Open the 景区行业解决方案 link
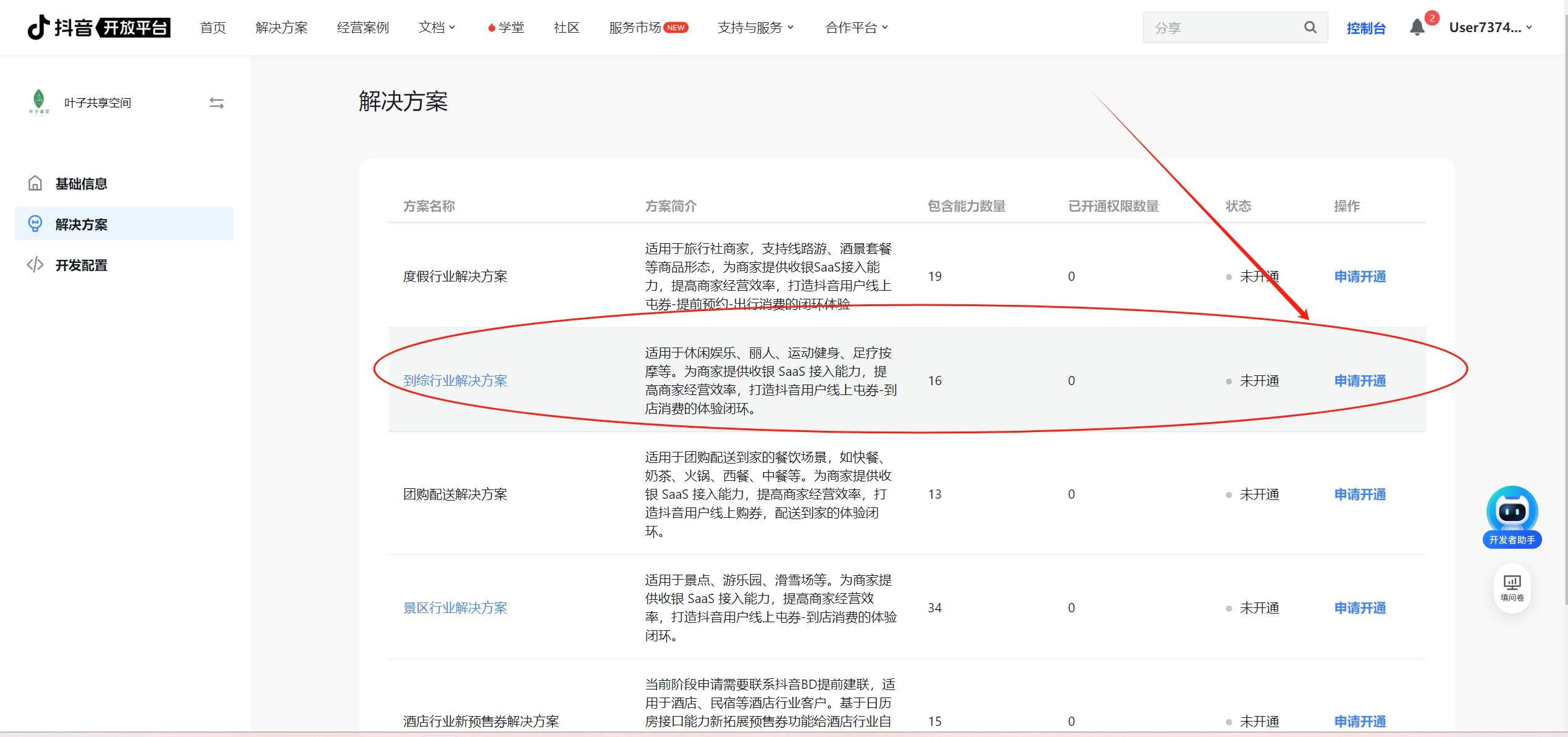Viewport: 1568px width, 737px height. [455, 607]
